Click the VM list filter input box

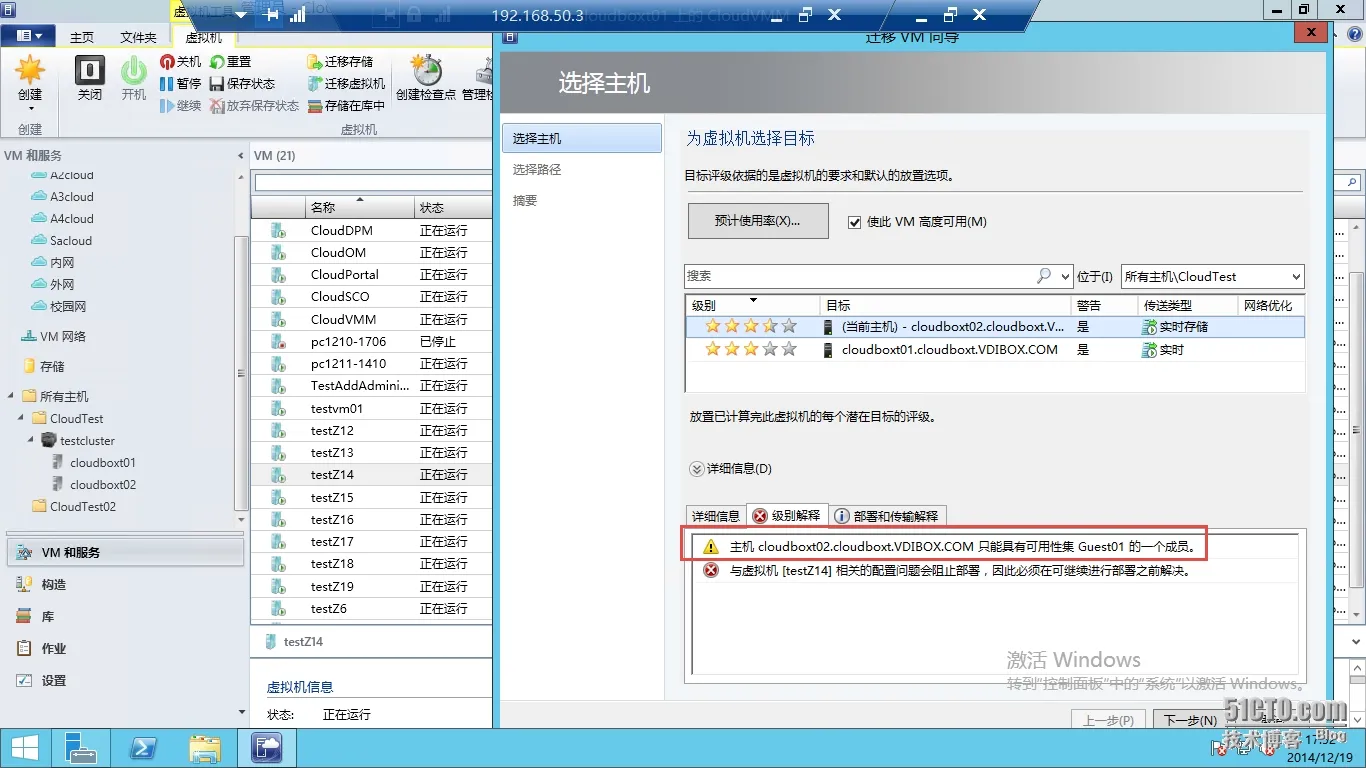click(373, 183)
